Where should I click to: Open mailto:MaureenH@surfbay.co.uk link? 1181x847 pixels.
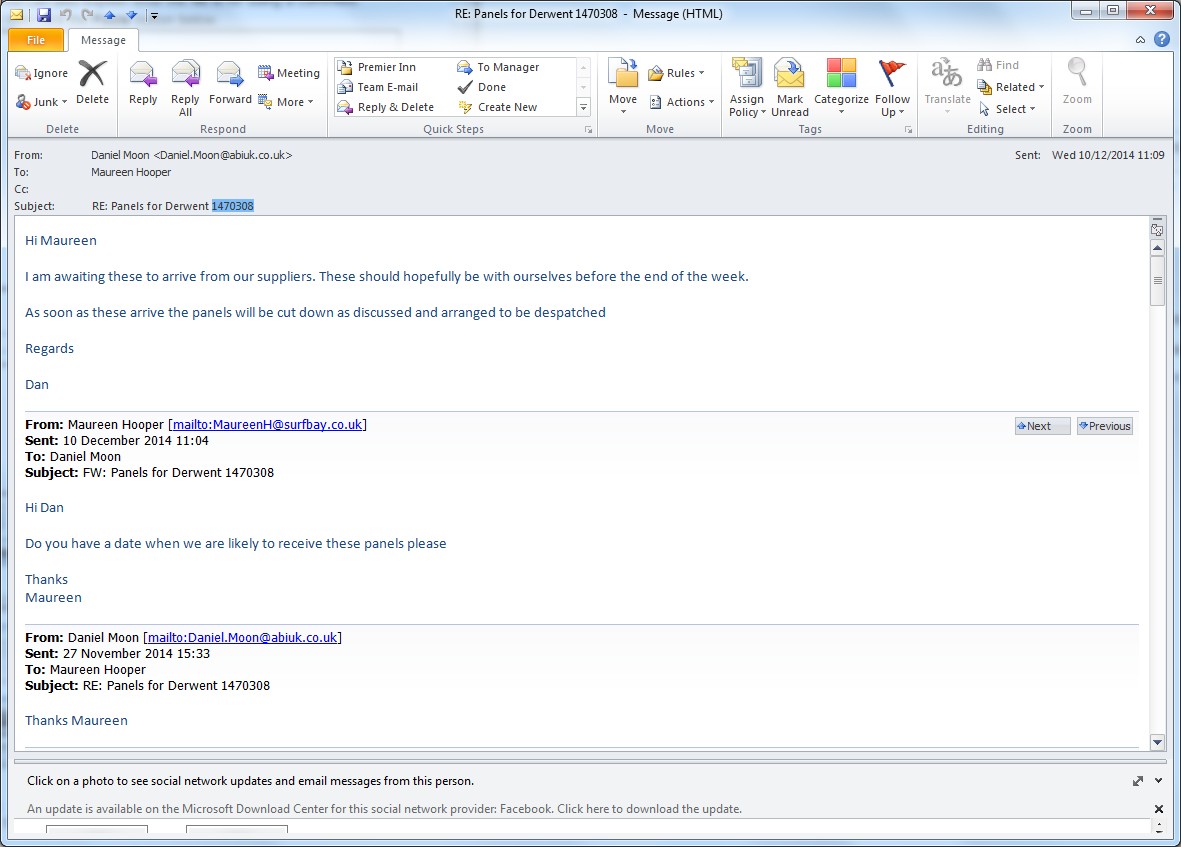click(267, 425)
